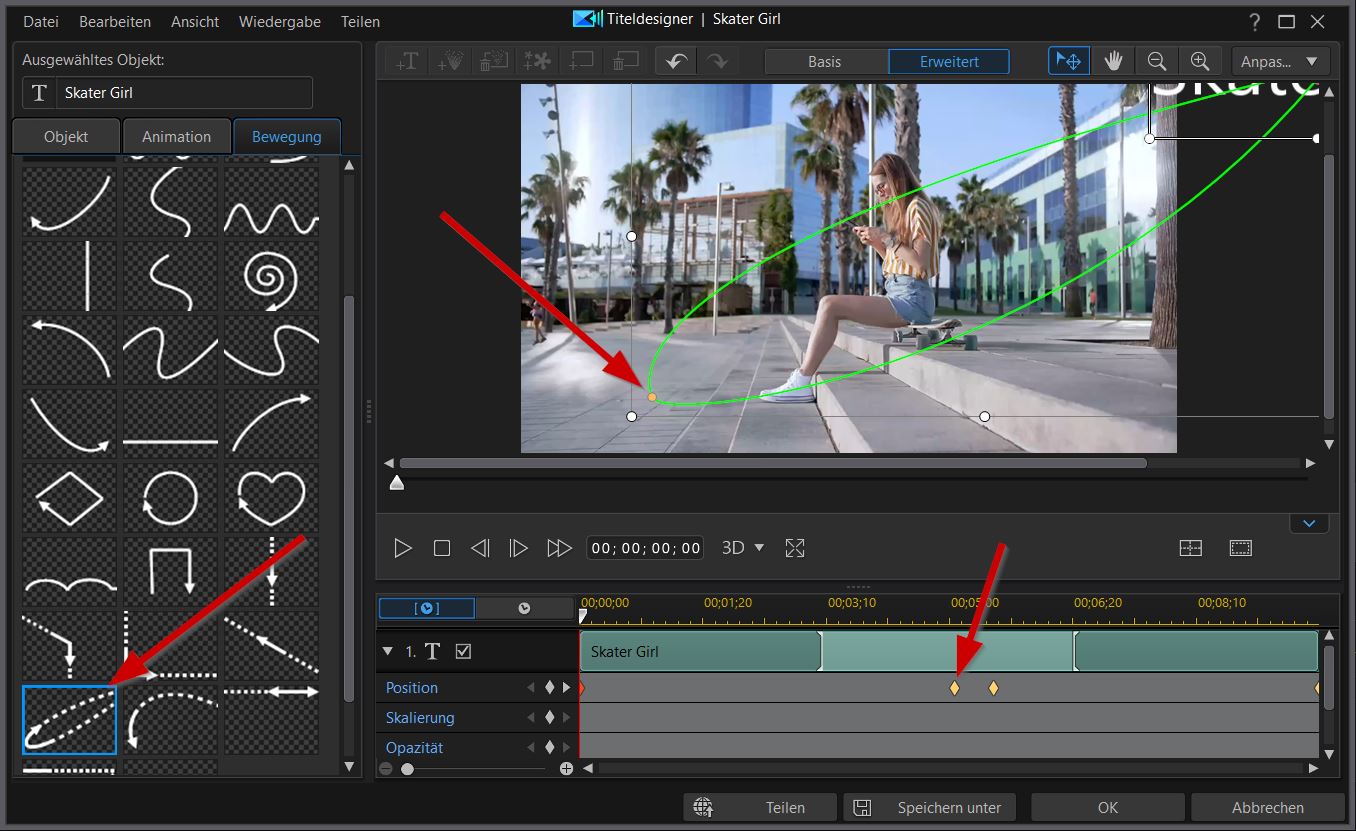Open the Animation tab
Screen dimensions: 1356x831
pos(176,137)
